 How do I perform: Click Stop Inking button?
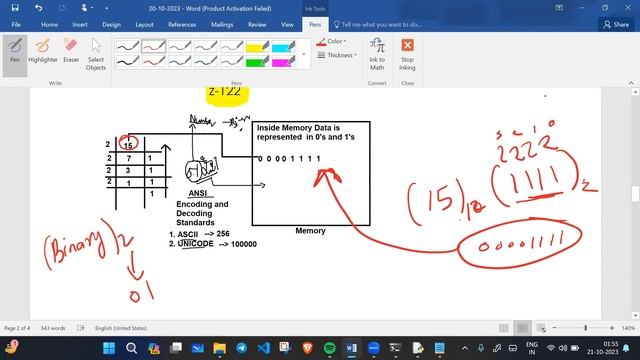(407, 54)
